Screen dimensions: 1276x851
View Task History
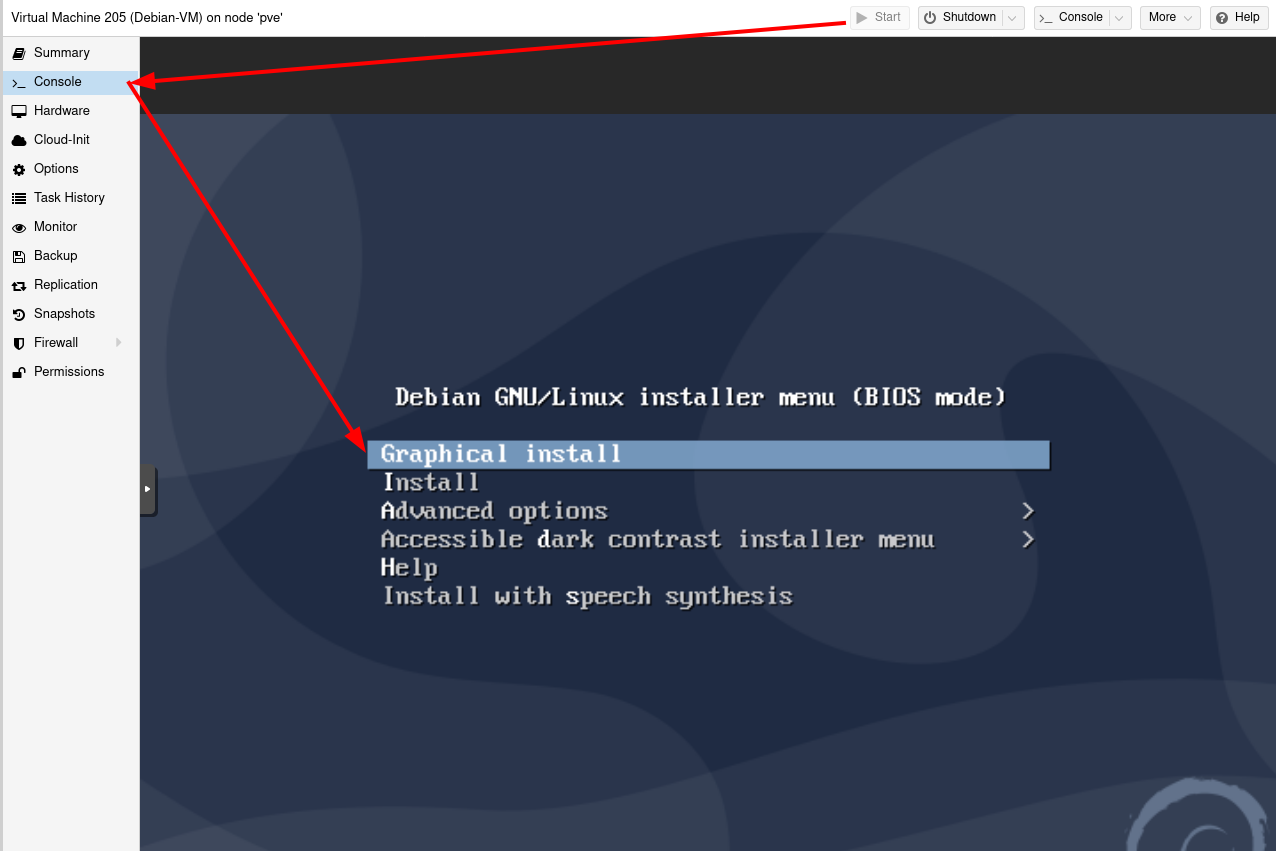[x=71, y=198]
